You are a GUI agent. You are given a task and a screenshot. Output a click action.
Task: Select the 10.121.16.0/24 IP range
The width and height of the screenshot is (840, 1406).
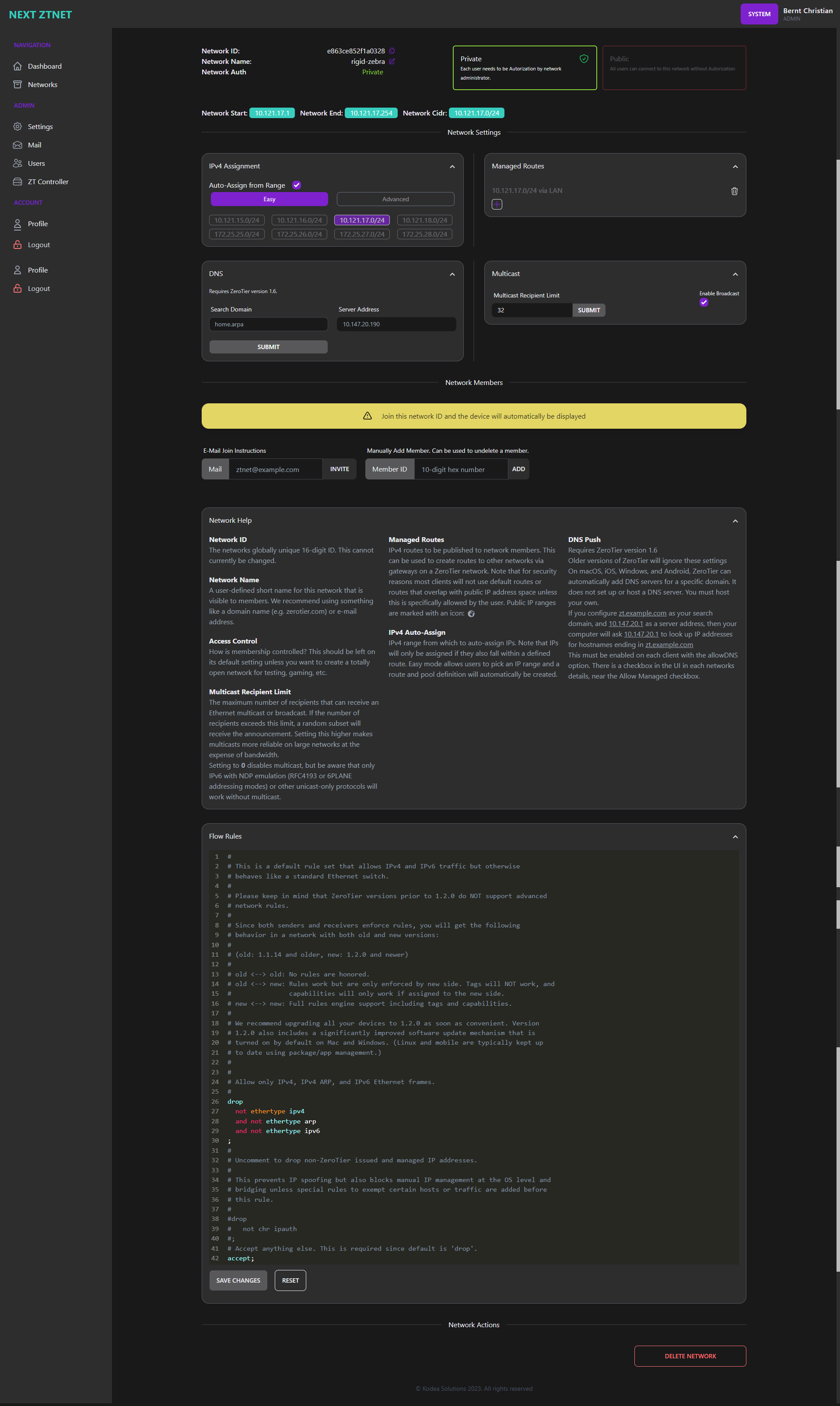[299, 220]
